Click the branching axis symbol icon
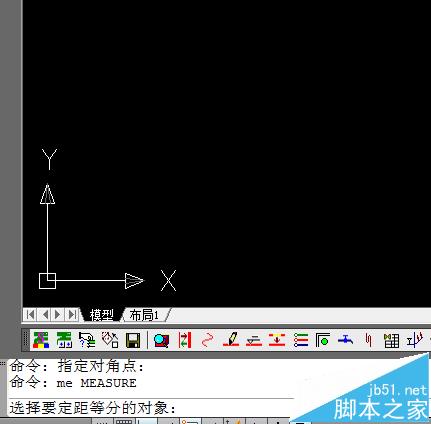This screenshot has width=431, height=424. 415,340
